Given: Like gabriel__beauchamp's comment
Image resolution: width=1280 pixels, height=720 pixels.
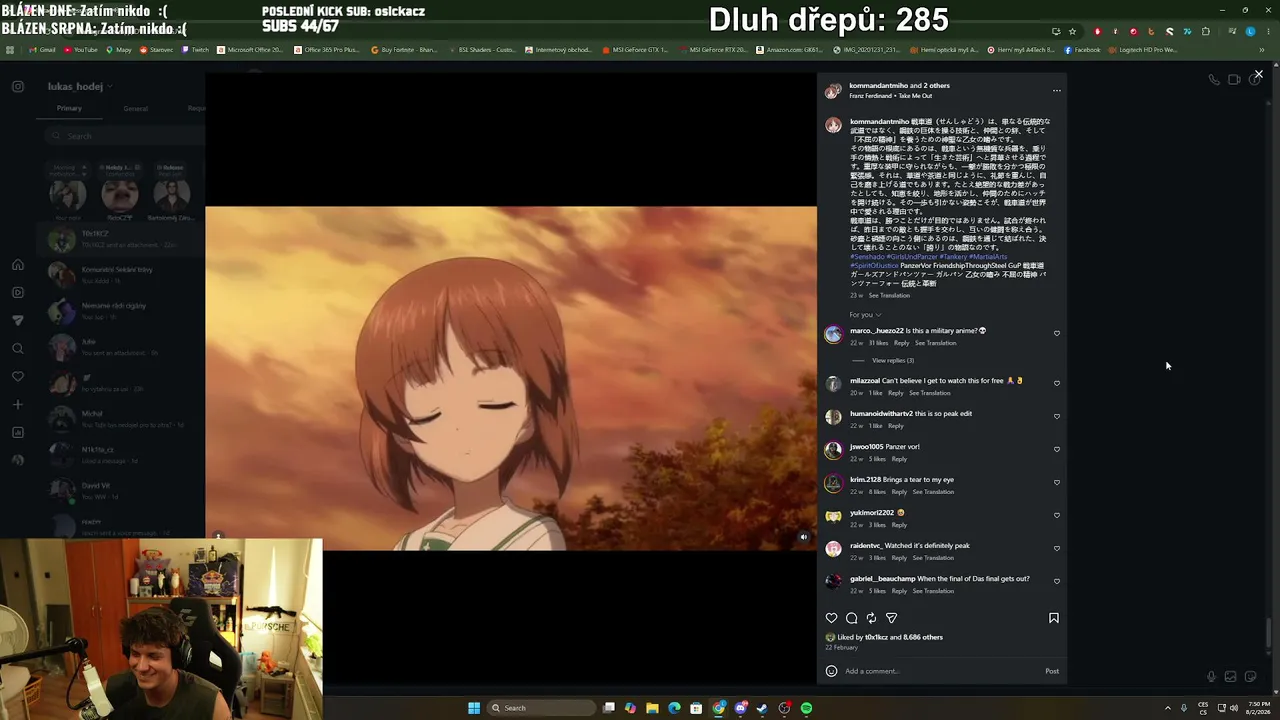Looking at the screenshot, I should tap(1057, 581).
